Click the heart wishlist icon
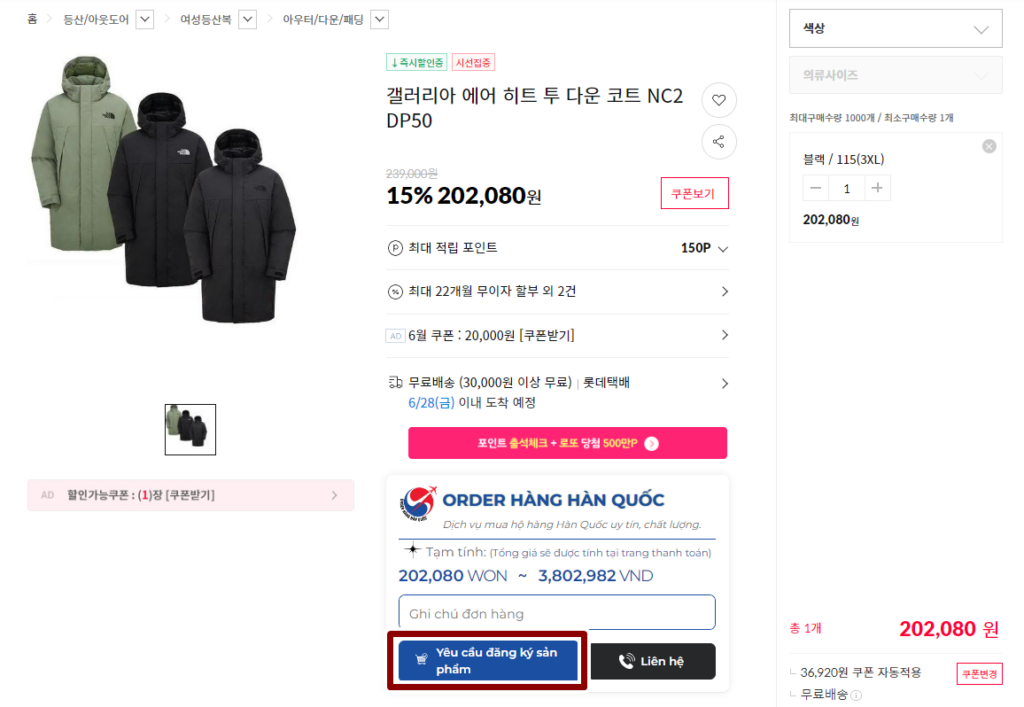The height and width of the screenshot is (707, 1024). [718, 100]
